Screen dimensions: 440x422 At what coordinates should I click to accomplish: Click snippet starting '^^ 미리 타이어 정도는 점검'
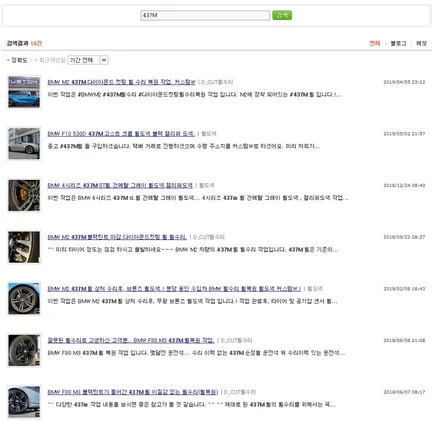coord(193,250)
